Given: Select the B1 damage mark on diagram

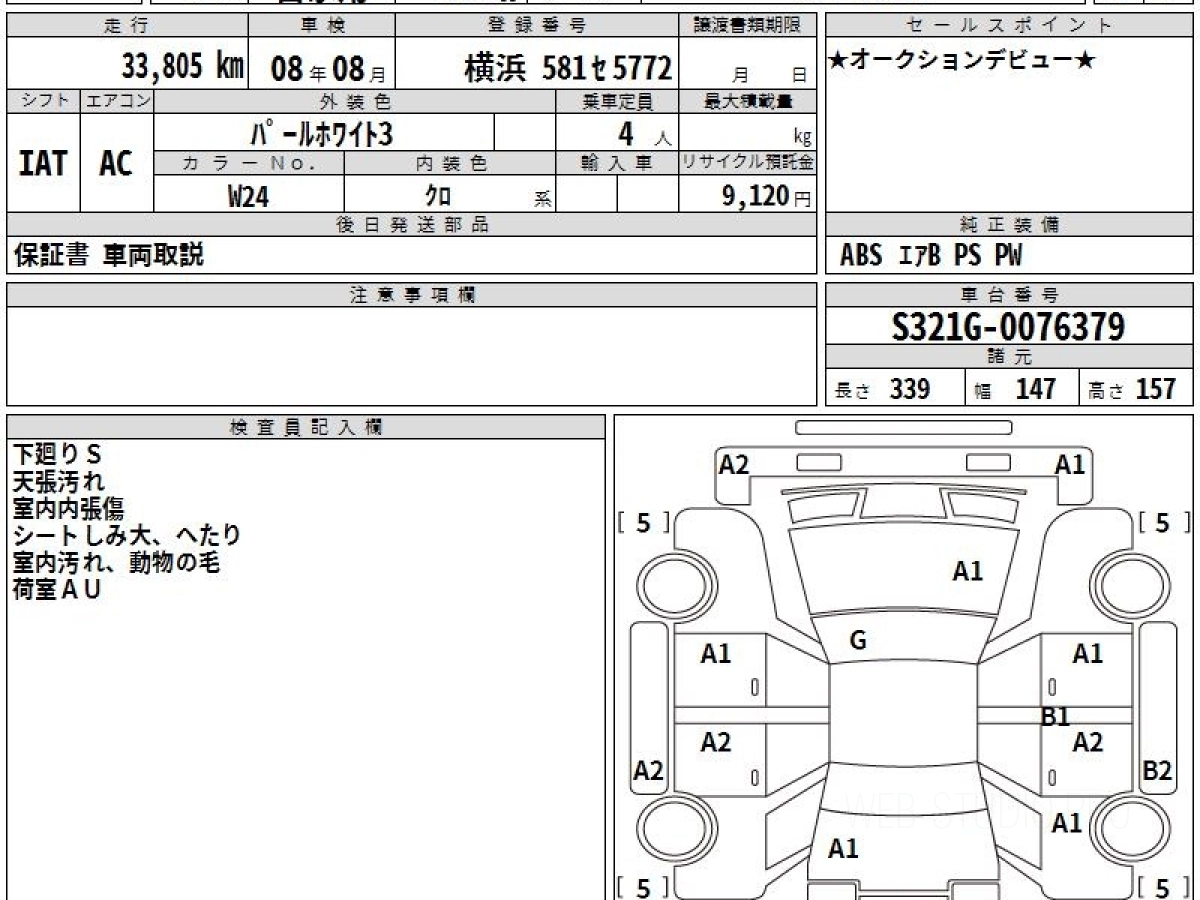Looking at the screenshot, I should (x=1056, y=717).
